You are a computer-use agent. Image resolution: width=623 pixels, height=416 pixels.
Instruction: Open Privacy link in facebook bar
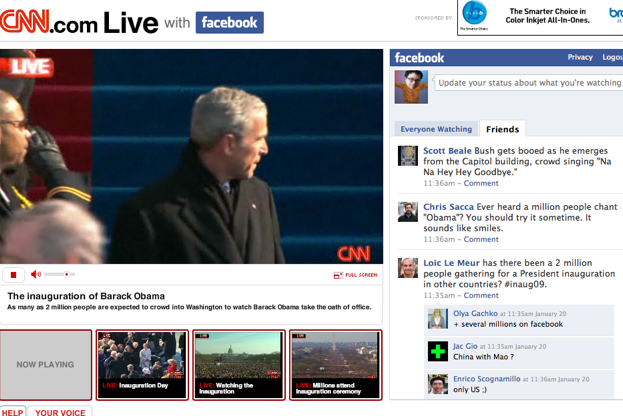click(x=580, y=57)
